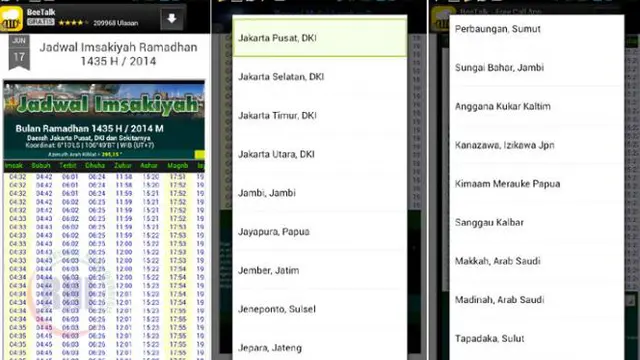Tap the Imsak column header
The height and width of the screenshot is (360, 640).
pos(14,166)
